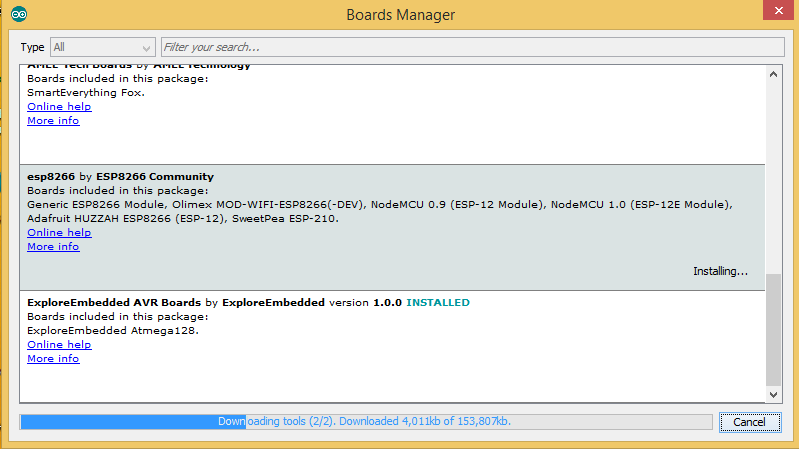Select the 'ExploreEmbedded AVR Boards' package title
799x449 pixels.
click(x=114, y=303)
